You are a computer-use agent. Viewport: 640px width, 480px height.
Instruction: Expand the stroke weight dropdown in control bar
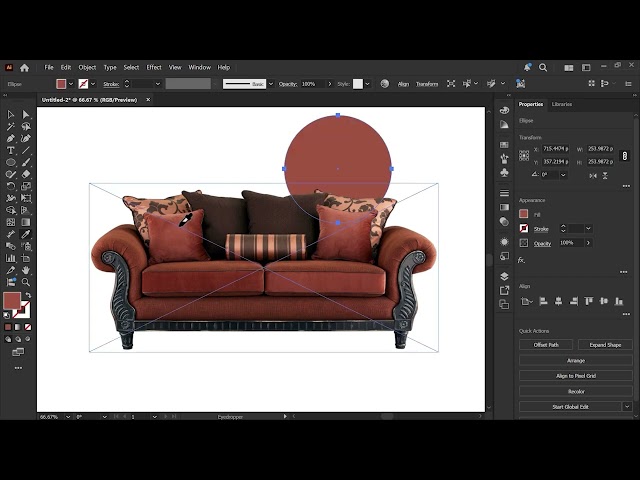pos(158,84)
